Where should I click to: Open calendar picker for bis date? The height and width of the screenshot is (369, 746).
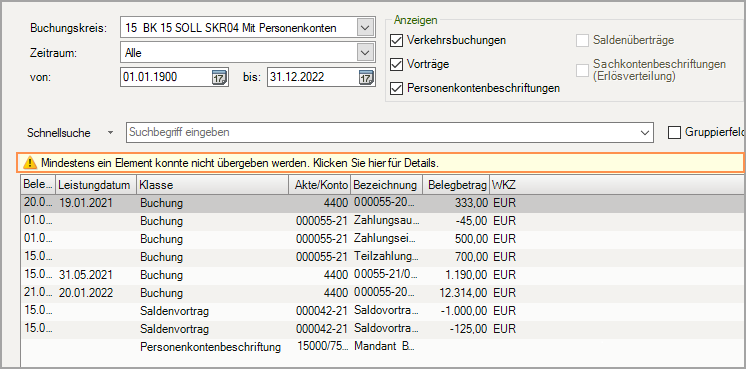[x=366, y=77]
